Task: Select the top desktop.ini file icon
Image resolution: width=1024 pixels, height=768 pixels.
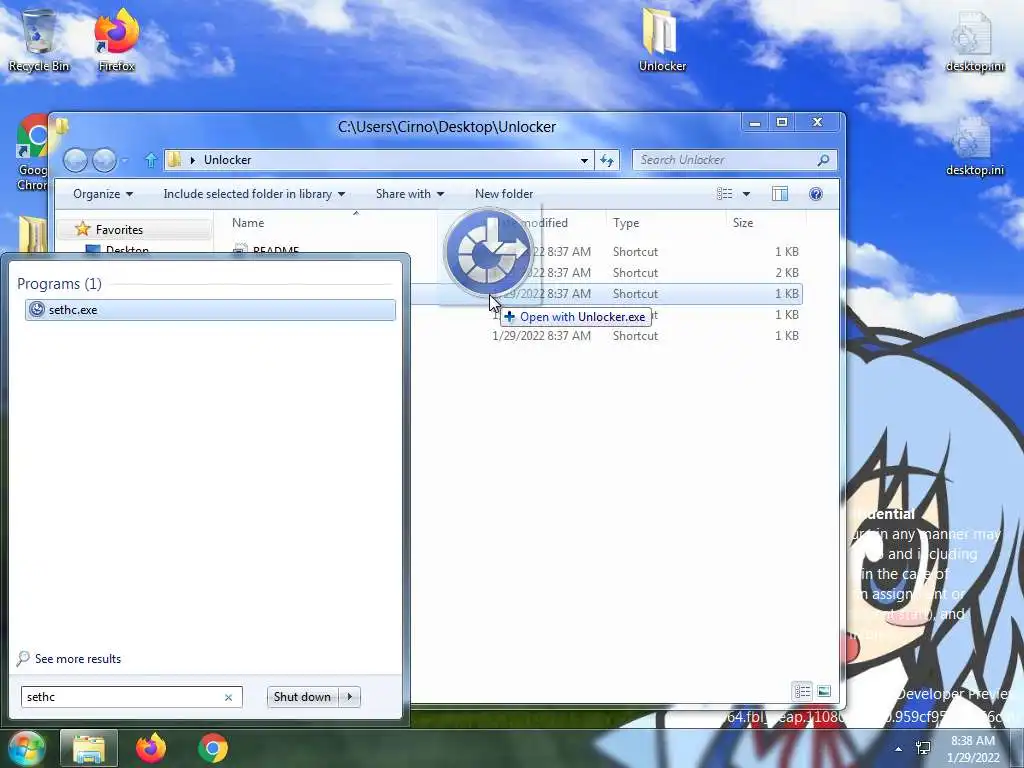Action: pos(974,42)
